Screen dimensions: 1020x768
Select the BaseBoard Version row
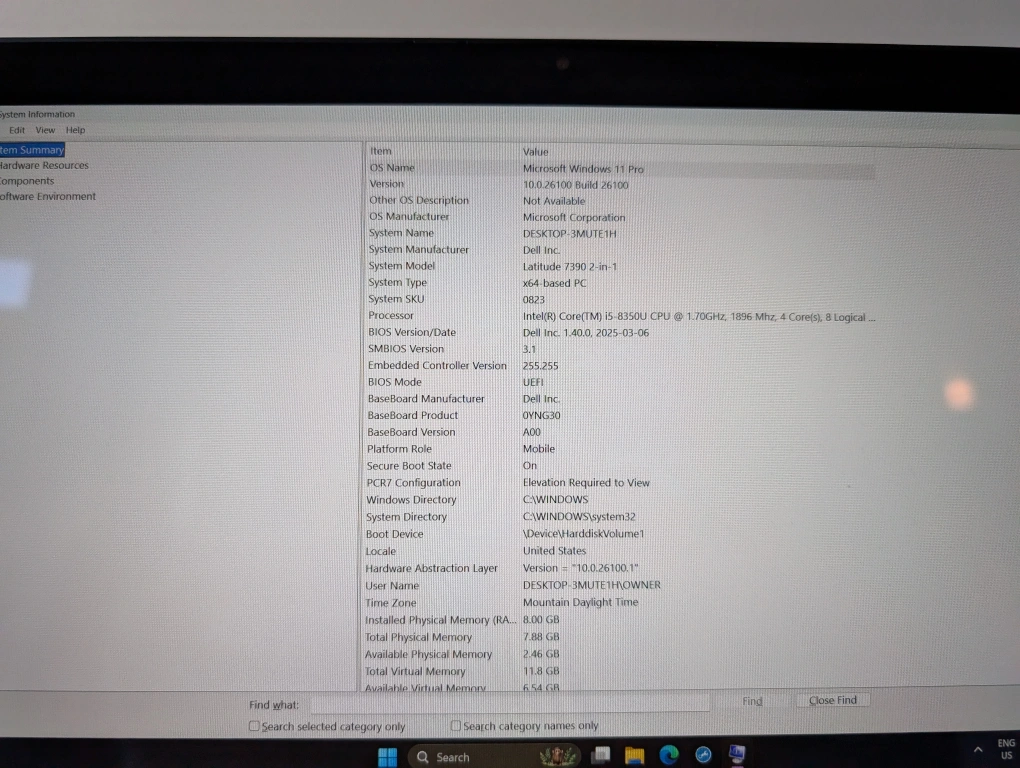coord(621,432)
